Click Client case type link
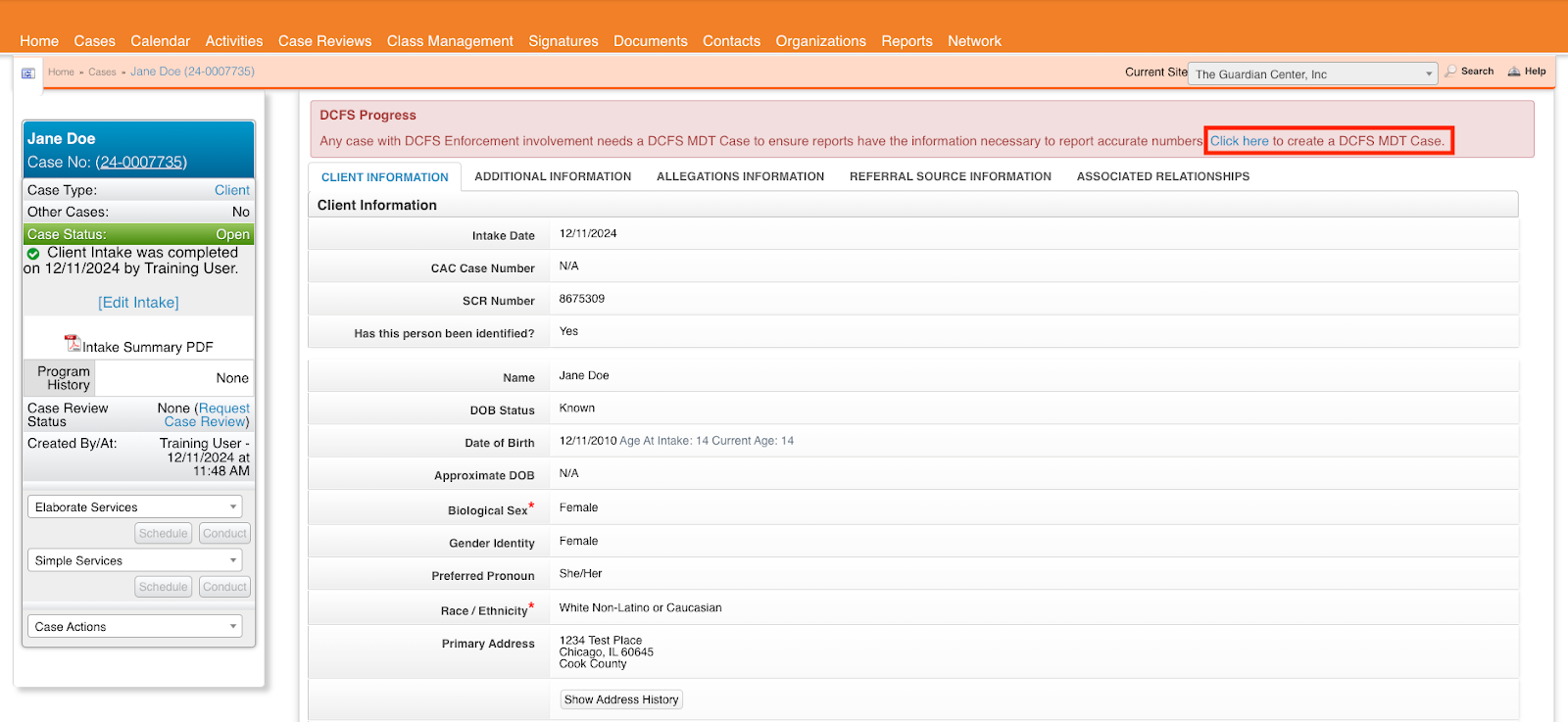Viewport: 1568px width, 722px height. coord(232,190)
